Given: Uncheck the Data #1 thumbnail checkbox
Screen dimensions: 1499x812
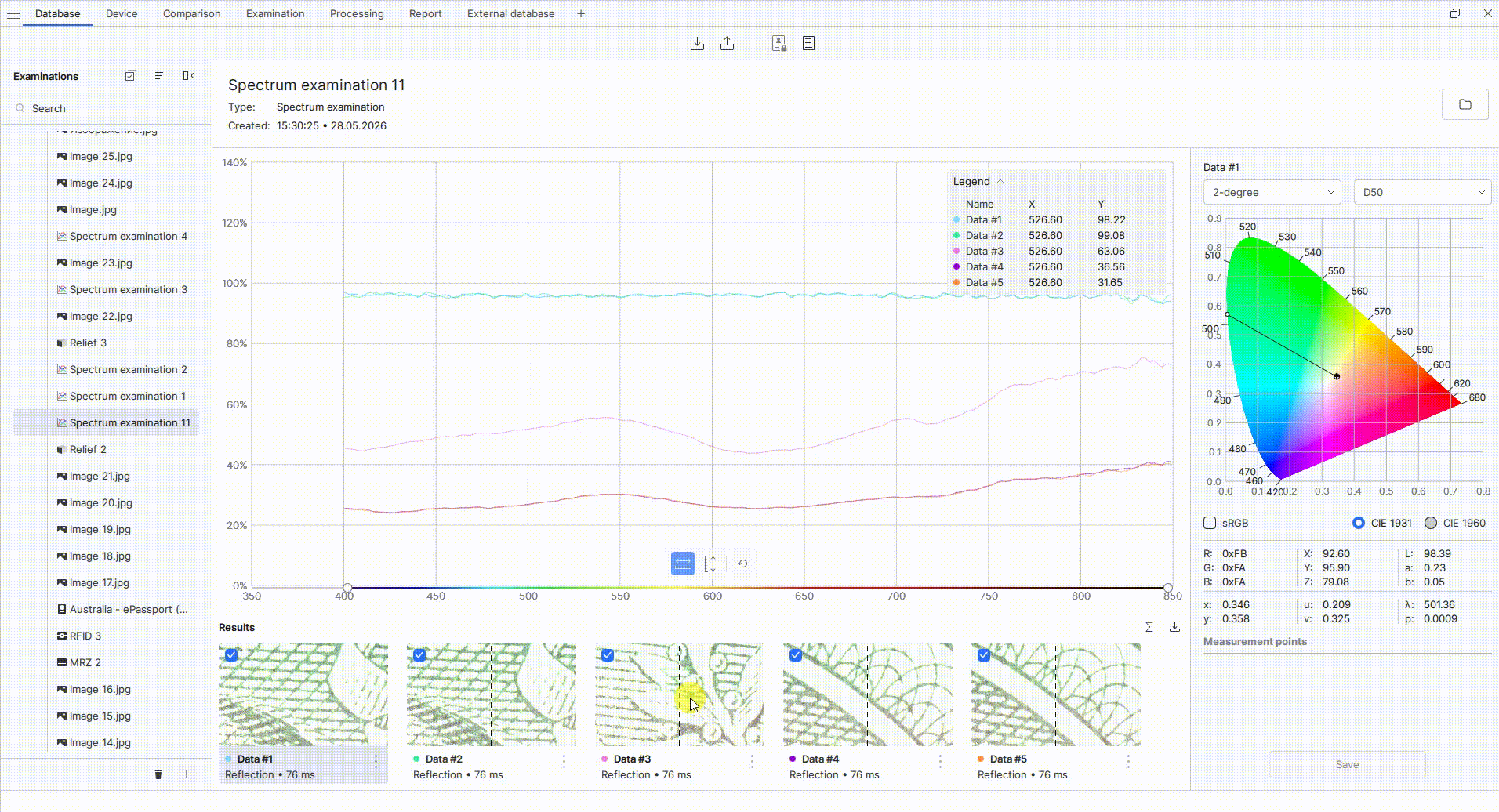Looking at the screenshot, I should pos(230,655).
